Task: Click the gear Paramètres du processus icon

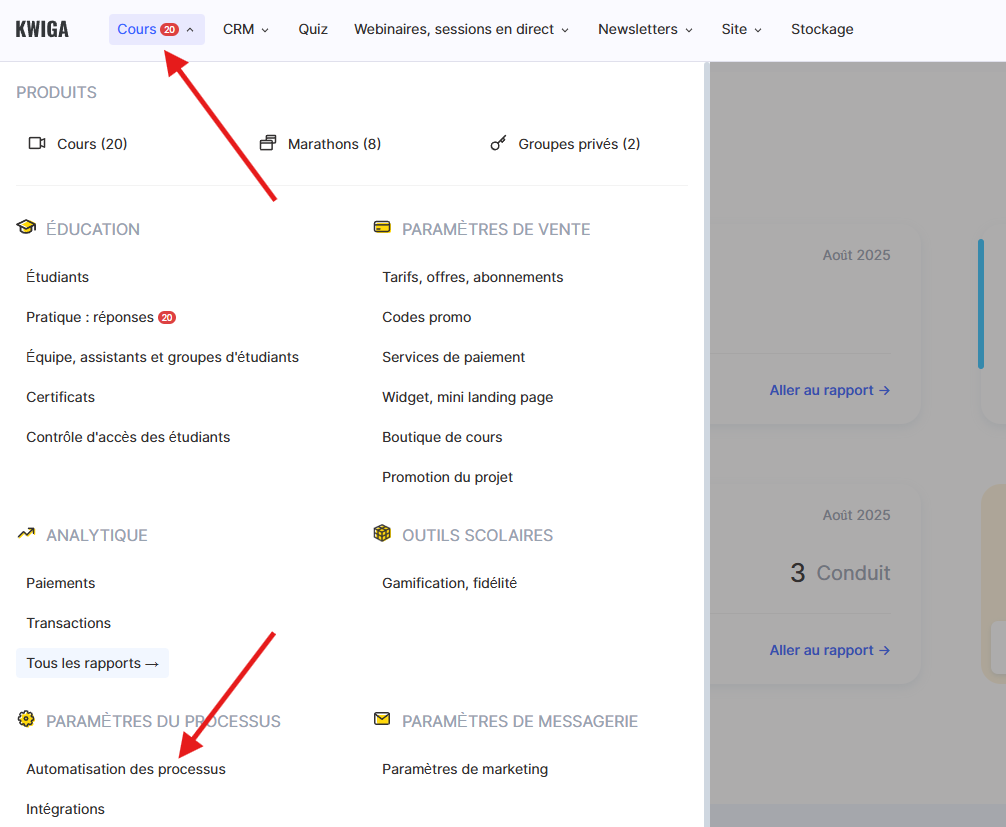Action: tap(26, 719)
